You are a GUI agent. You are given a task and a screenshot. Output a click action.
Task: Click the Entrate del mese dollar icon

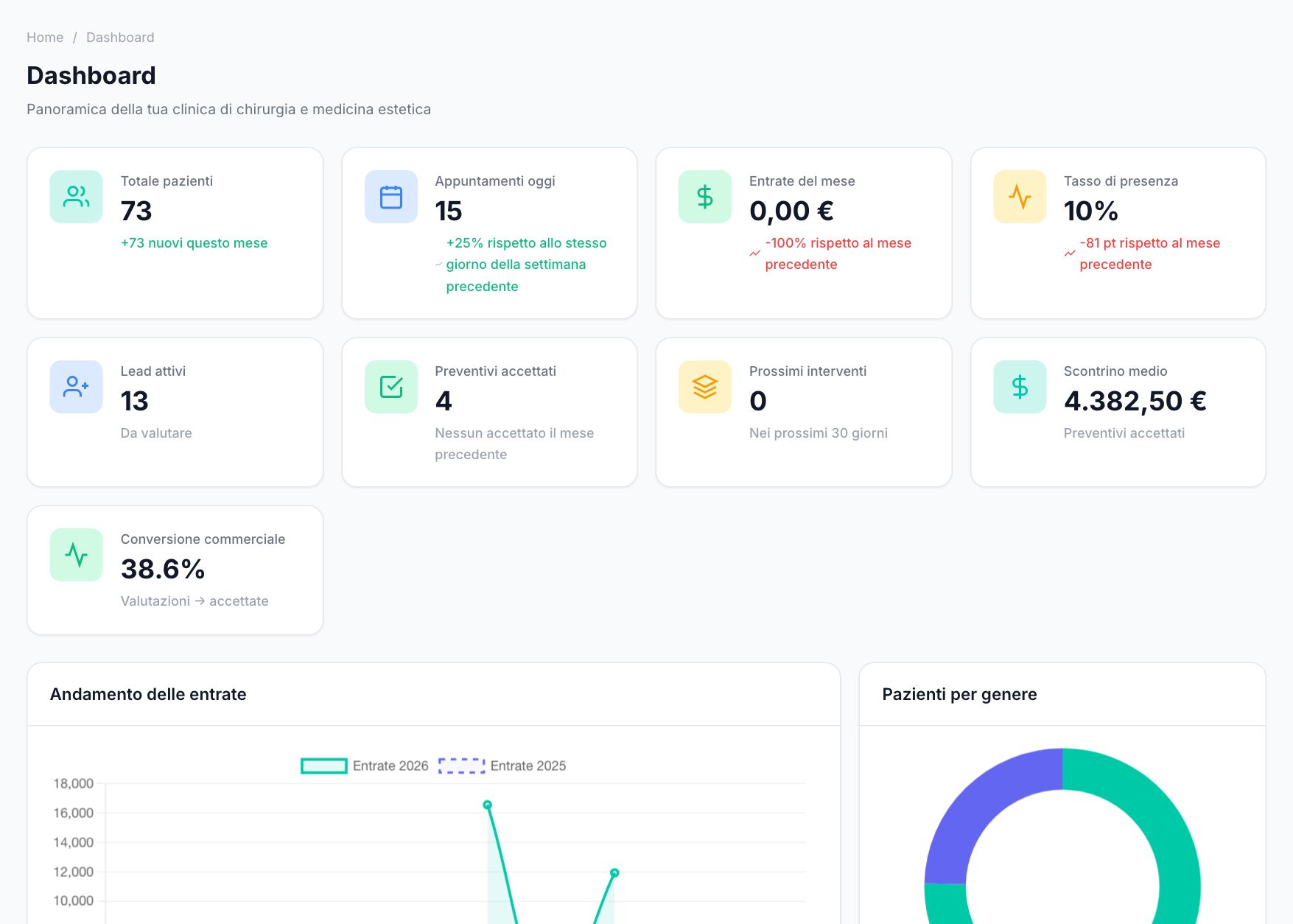click(x=705, y=197)
